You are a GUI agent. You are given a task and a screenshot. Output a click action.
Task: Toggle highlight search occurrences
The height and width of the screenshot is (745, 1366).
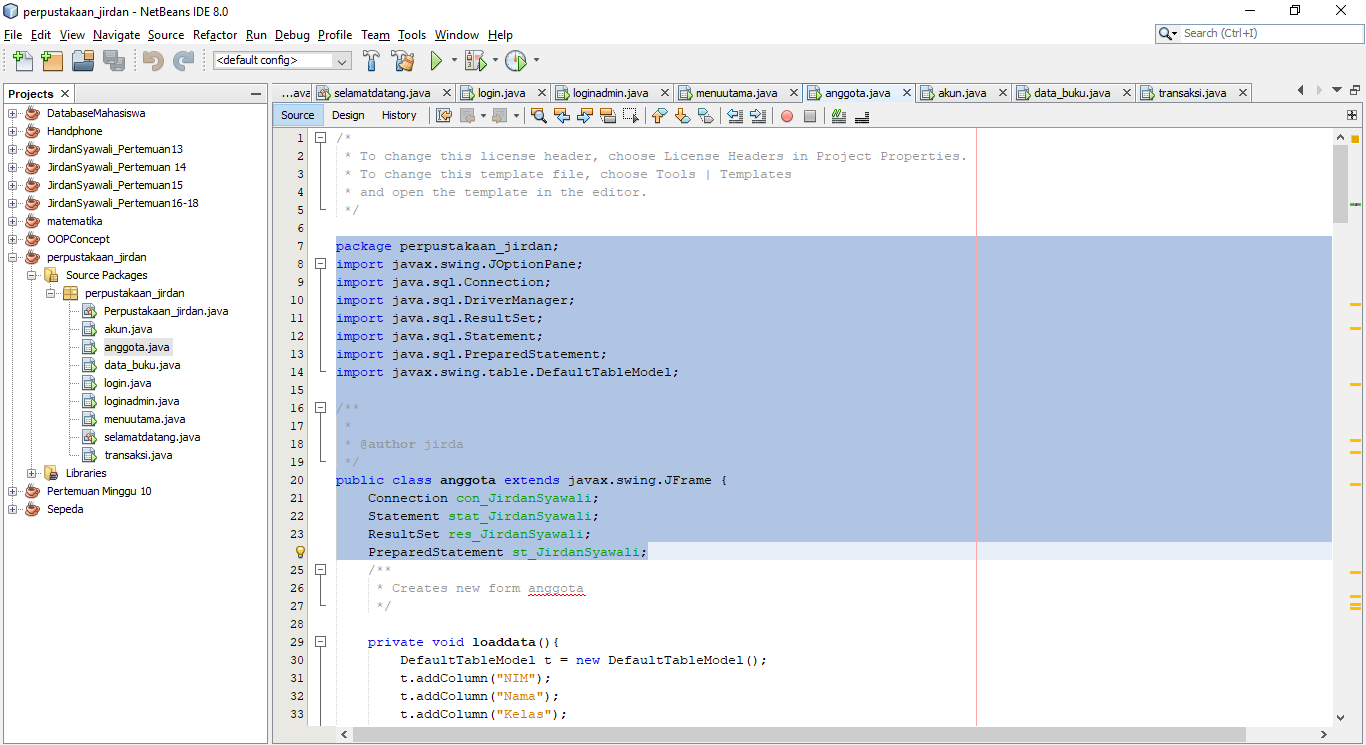[x=838, y=116]
